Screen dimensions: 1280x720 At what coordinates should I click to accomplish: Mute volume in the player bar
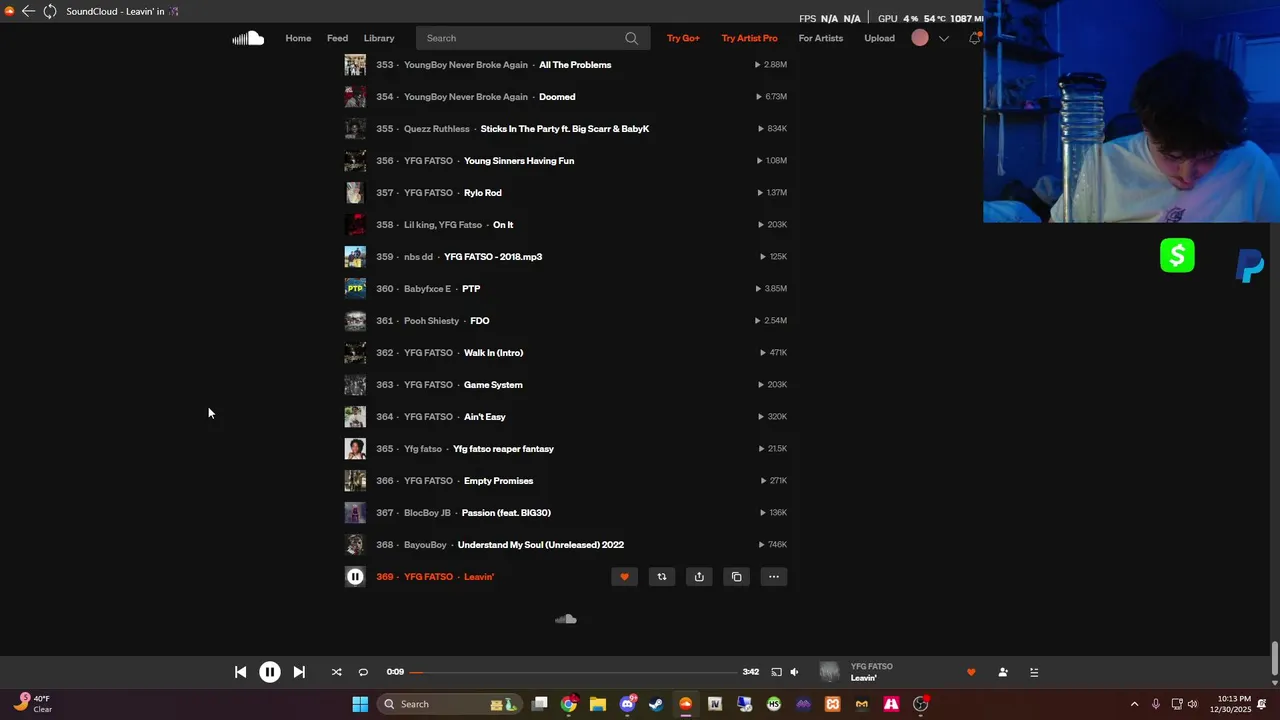[x=794, y=672]
